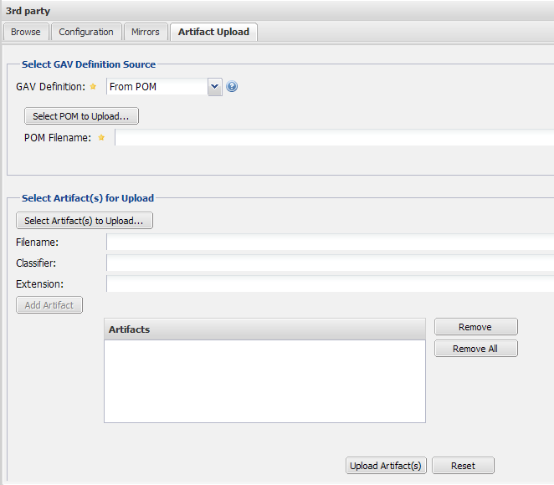Focus the POM Filename input field
Screen dimensions: 554x485
point(334,137)
